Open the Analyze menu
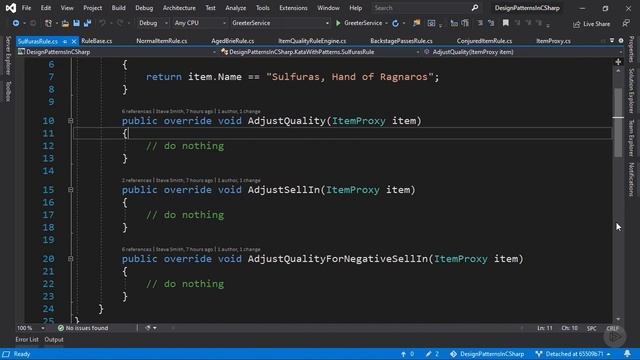Image resolution: width=640 pixels, height=360 pixels. [236, 8]
